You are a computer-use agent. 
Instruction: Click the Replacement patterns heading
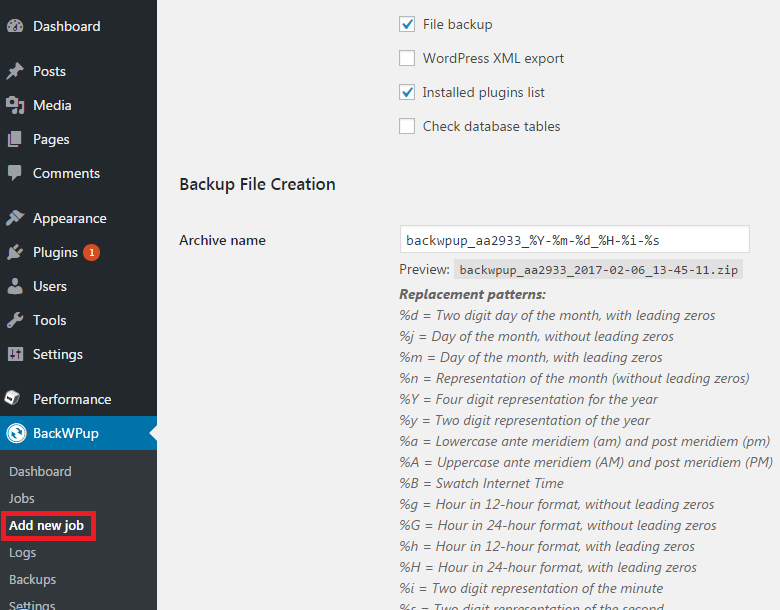click(x=473, y=294)
